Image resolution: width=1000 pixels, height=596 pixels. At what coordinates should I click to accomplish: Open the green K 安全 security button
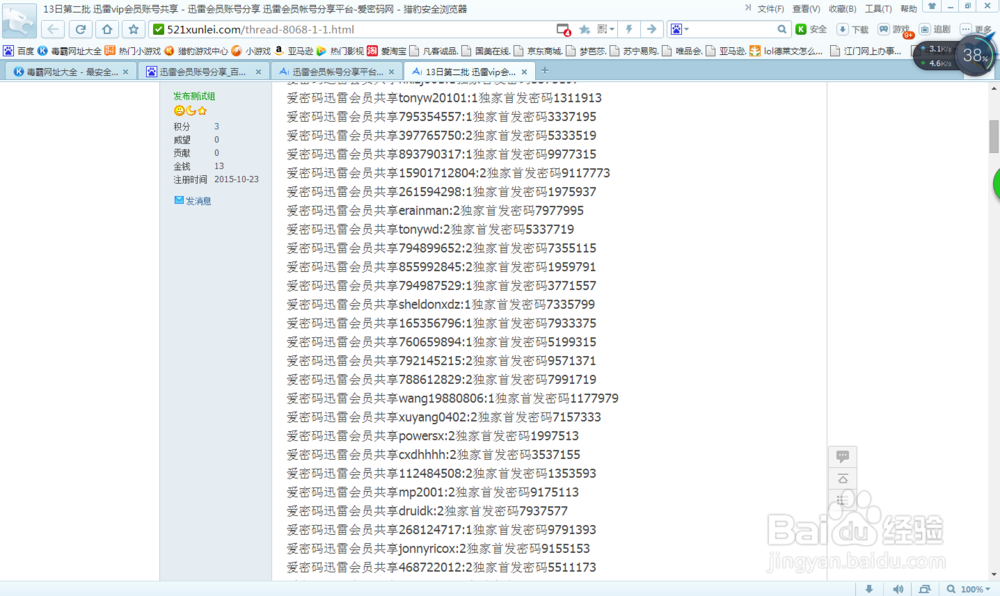click(811, 29)
